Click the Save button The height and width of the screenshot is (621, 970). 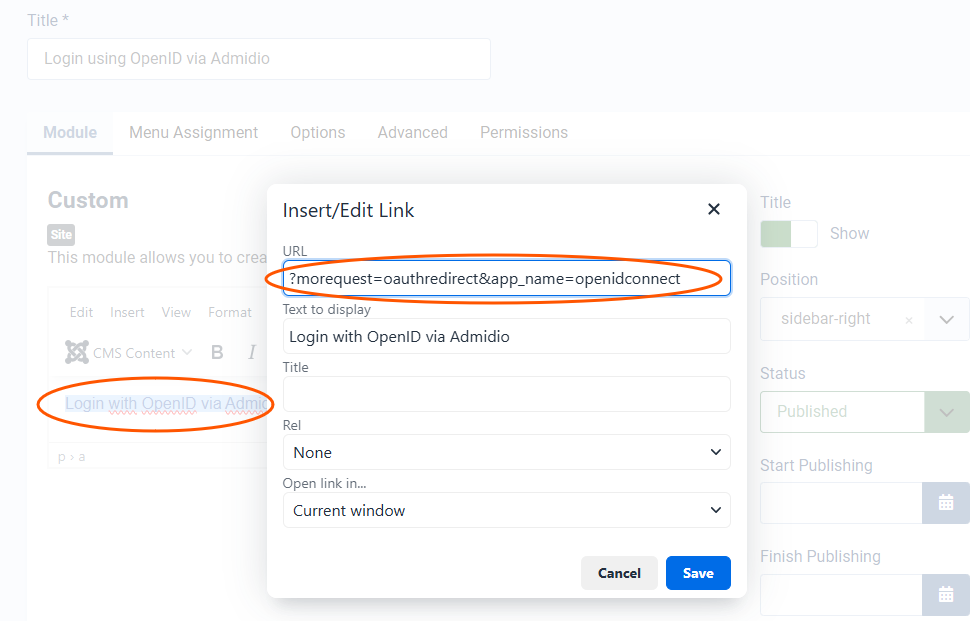click(x=698, y=573)
